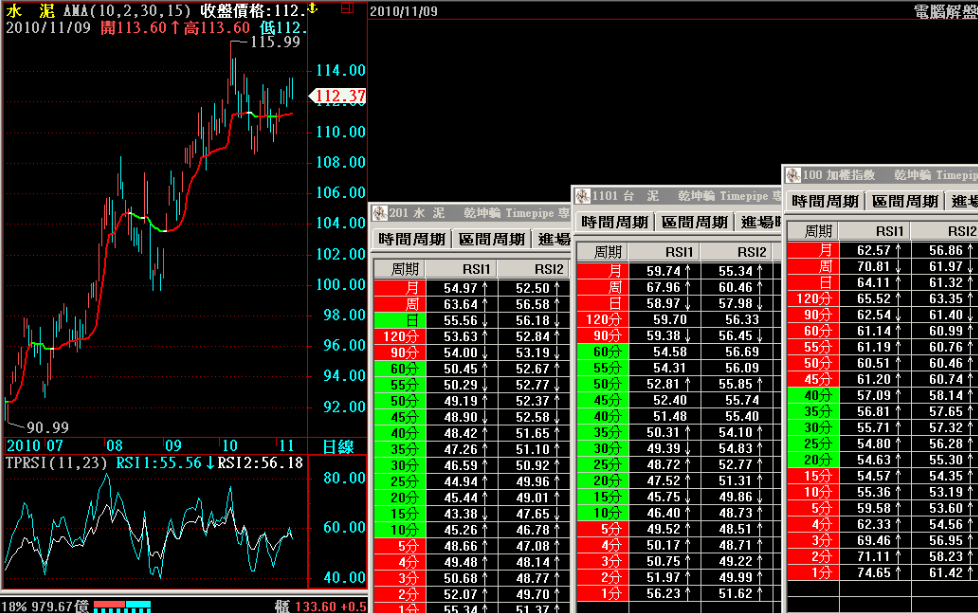This screenshot has height=613, width=978.
Task: Click 周期 column header in 加權指數 table
Action: (x=811, y=232)
